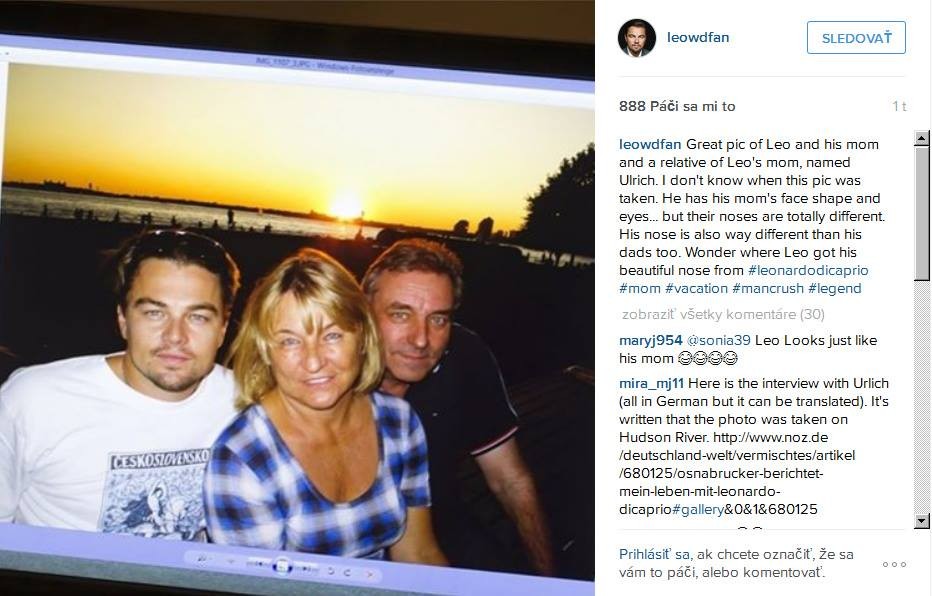
Task: Open the three-dots more options menu
Action: [x=895, y=564]
